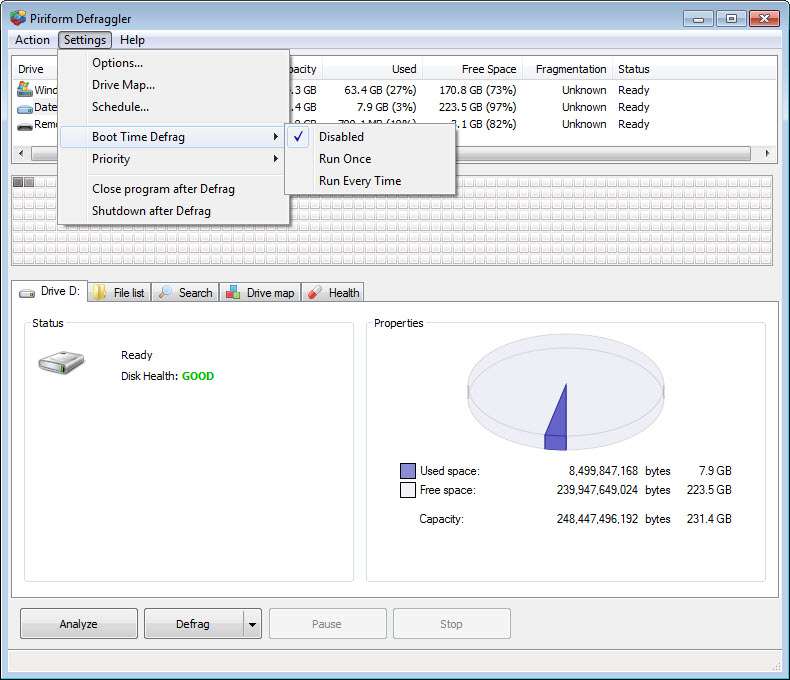Click the GOOD disk health text
Image resolution: width=790 pixels, height=680 pixels.
[x=198, y=376]
